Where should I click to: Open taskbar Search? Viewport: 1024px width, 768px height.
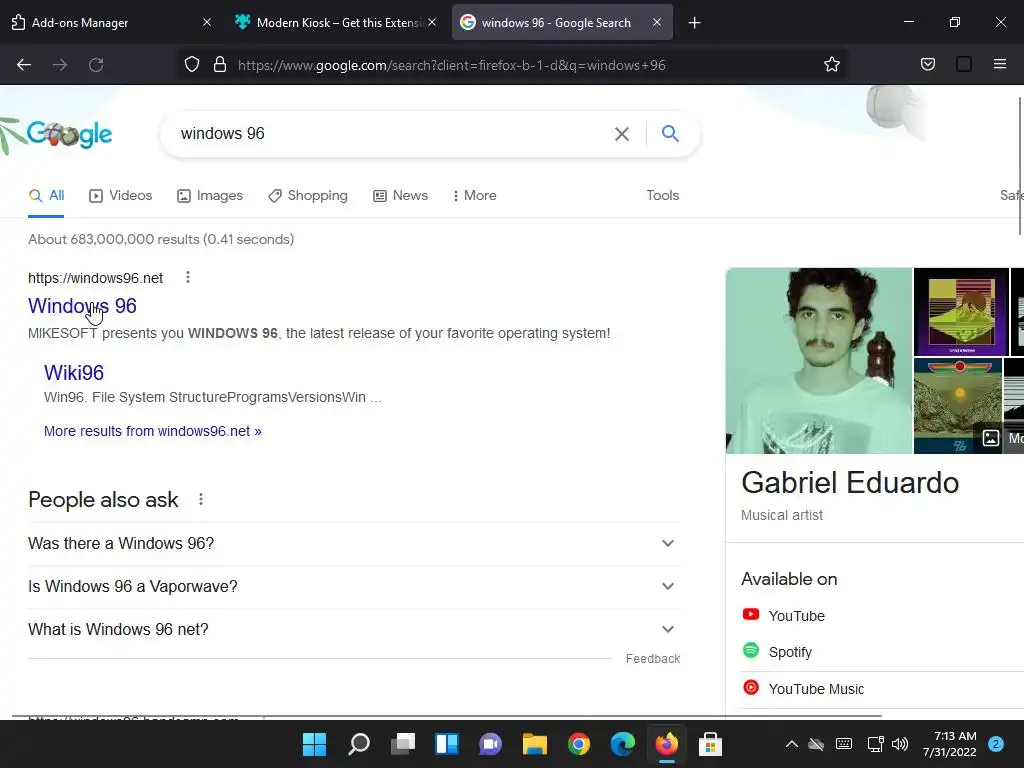(x=359, y=744)
